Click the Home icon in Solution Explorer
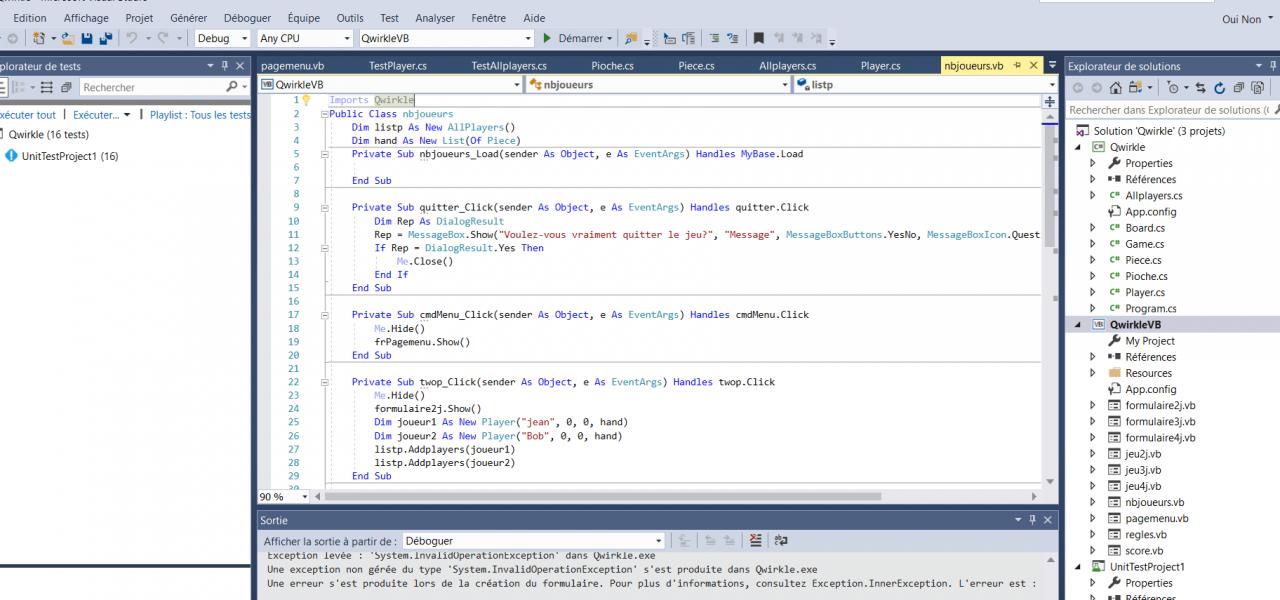The height and width of the screenshot is (600, 1280). point(1116,88)
